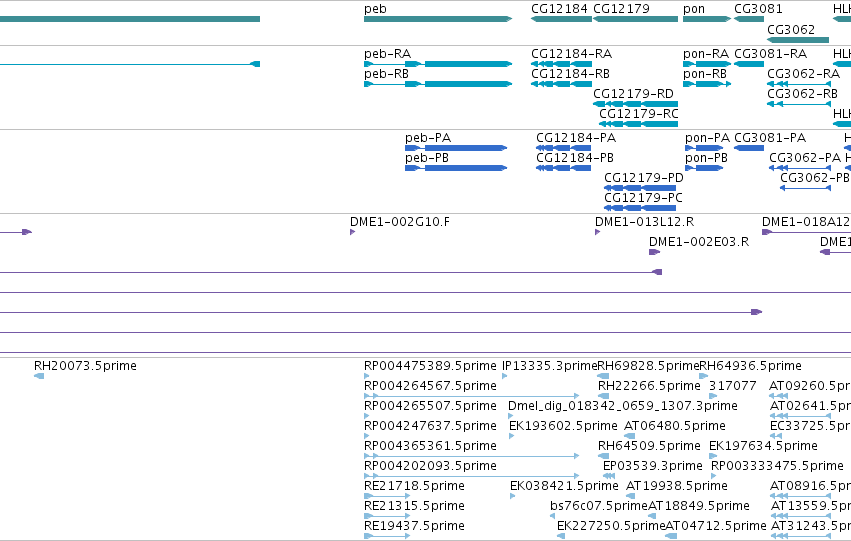Select CG3062-PA protein
The height and width of the screenshot is (541, 851).
coord(800,168)
